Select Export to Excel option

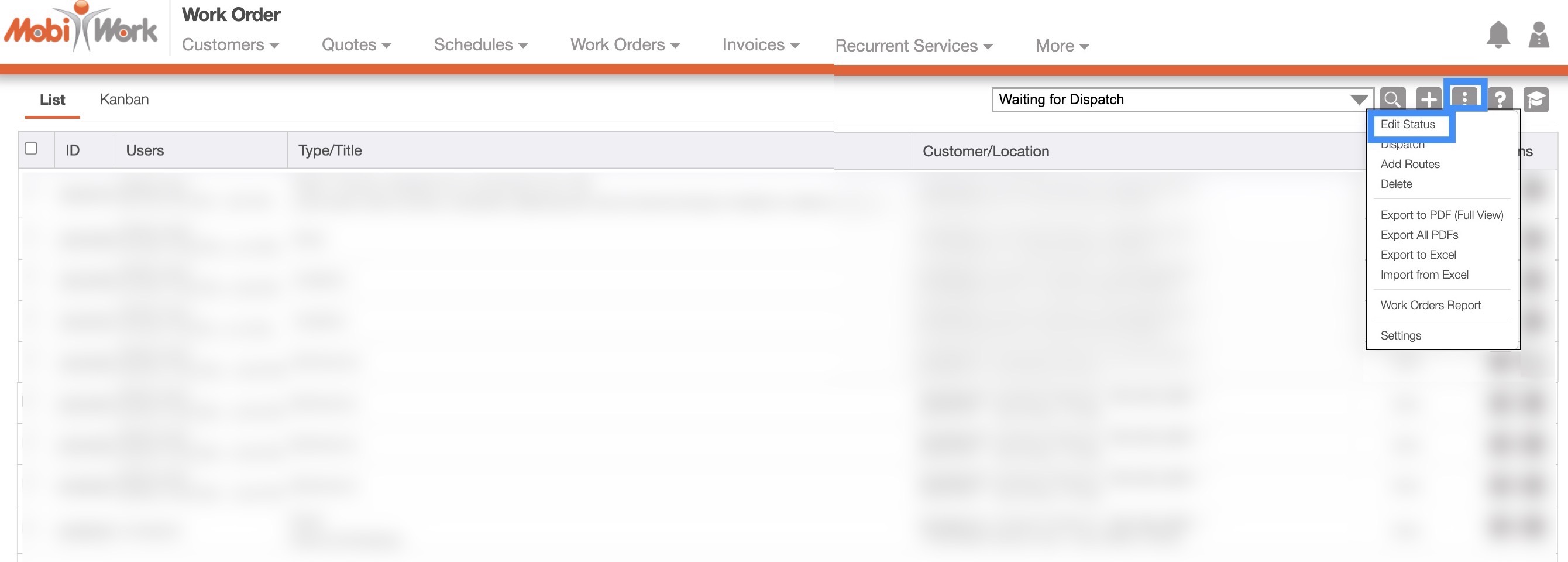(1418, 255)
